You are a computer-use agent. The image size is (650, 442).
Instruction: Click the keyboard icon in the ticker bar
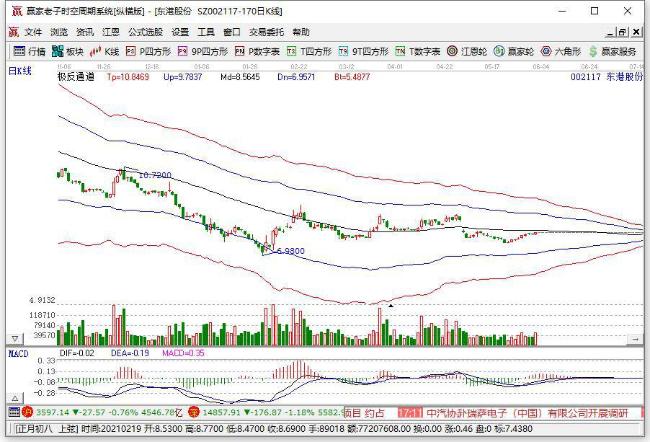tap(15, 412)
